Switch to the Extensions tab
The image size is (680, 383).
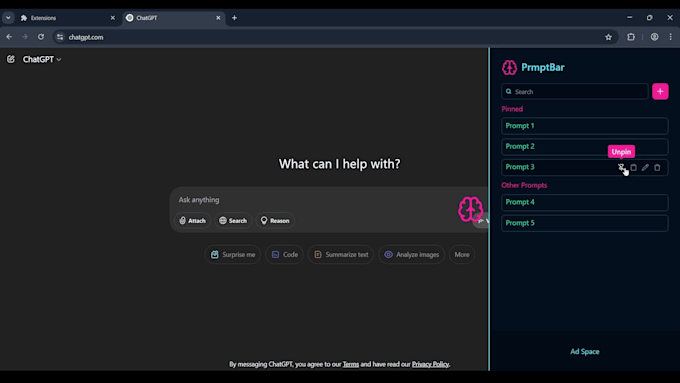[x=69, y=18]
